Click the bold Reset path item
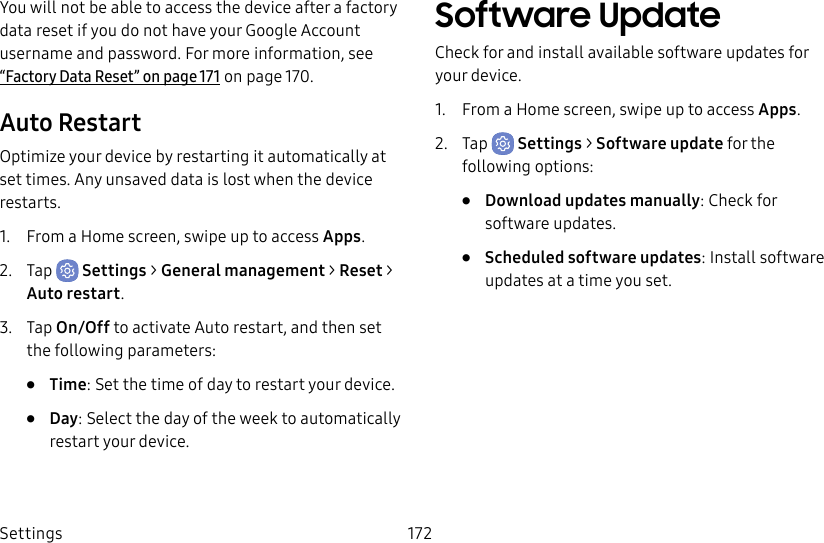 point(361,271)
